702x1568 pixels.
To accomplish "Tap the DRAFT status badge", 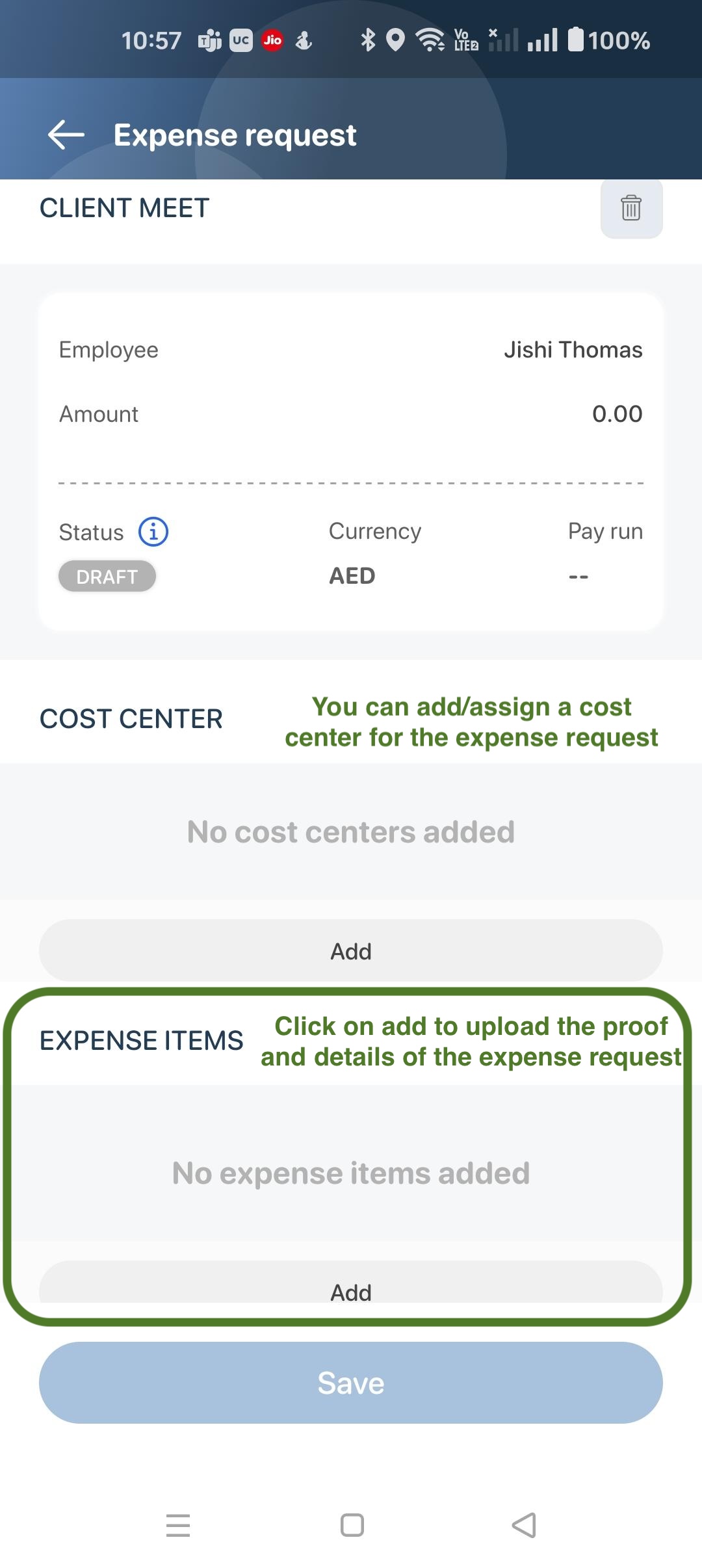I will coord(107,577).
